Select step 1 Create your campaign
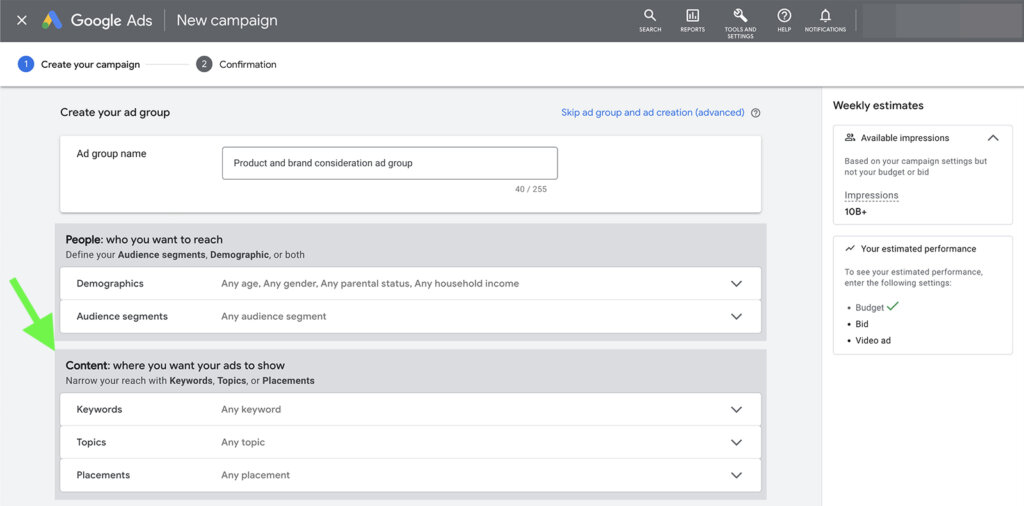This screenshot has height=506, width=1024. point(79,65)
